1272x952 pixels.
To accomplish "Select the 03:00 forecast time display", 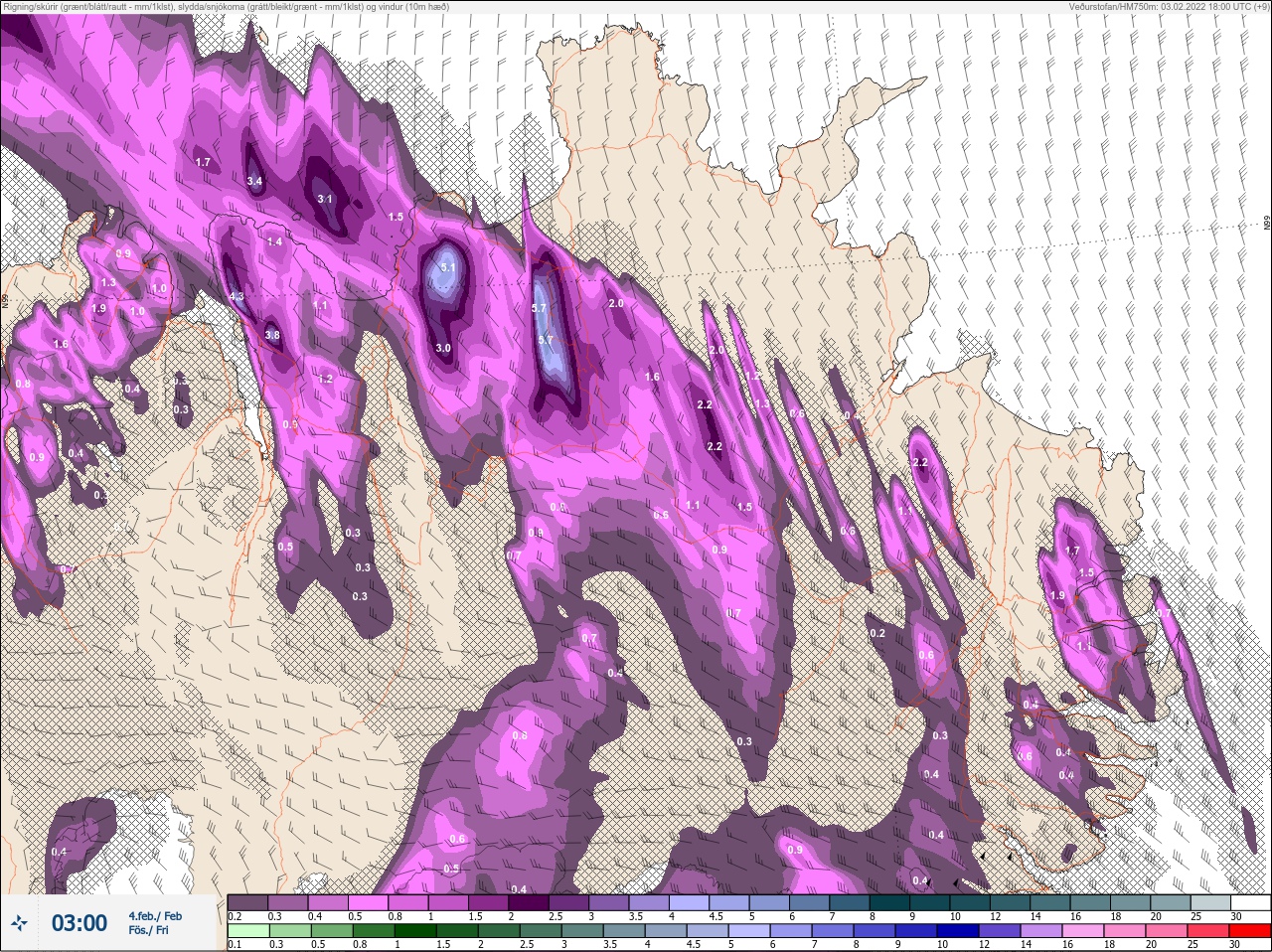I will [x=79, y=923].
